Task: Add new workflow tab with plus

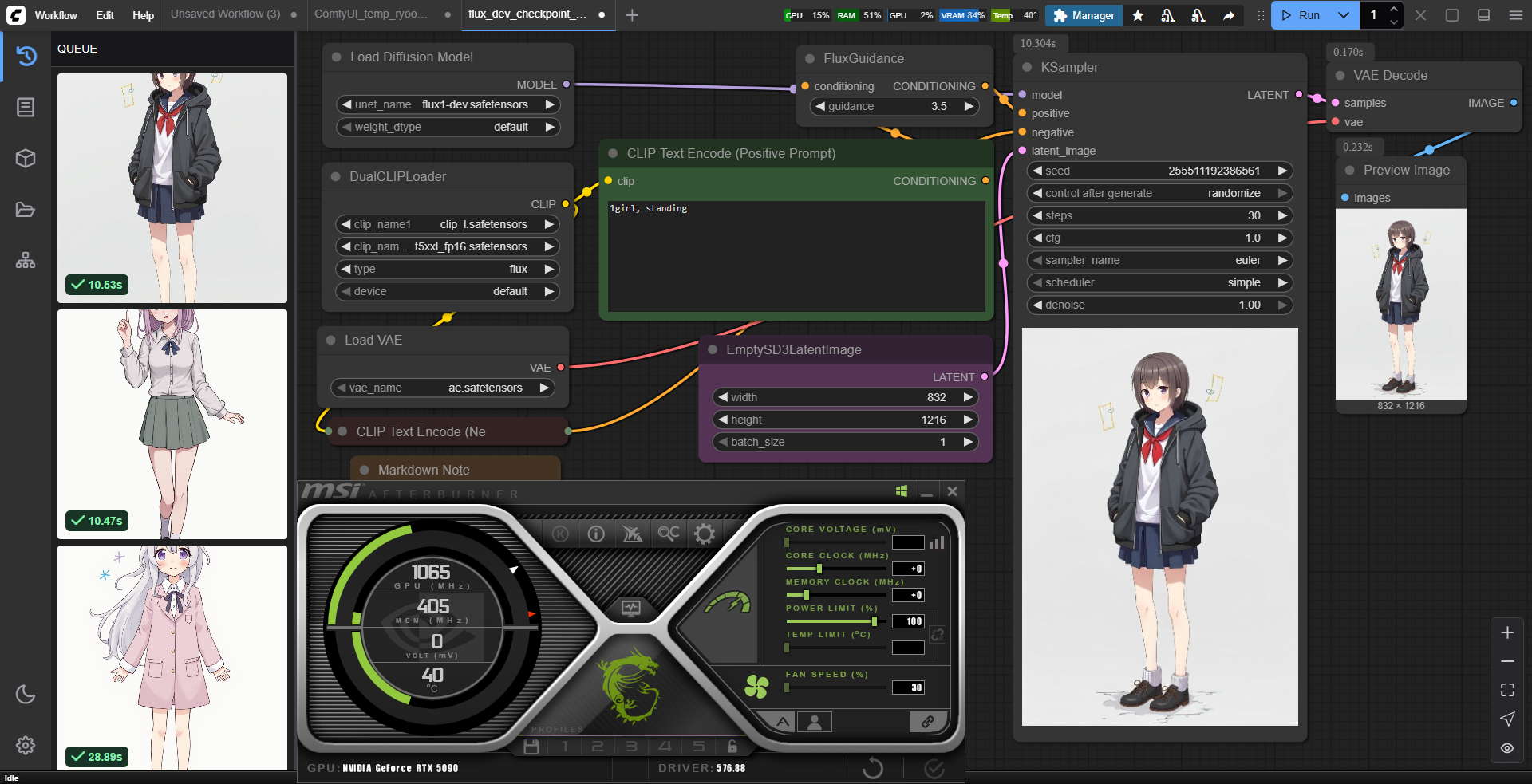Action: click(632, 15)
